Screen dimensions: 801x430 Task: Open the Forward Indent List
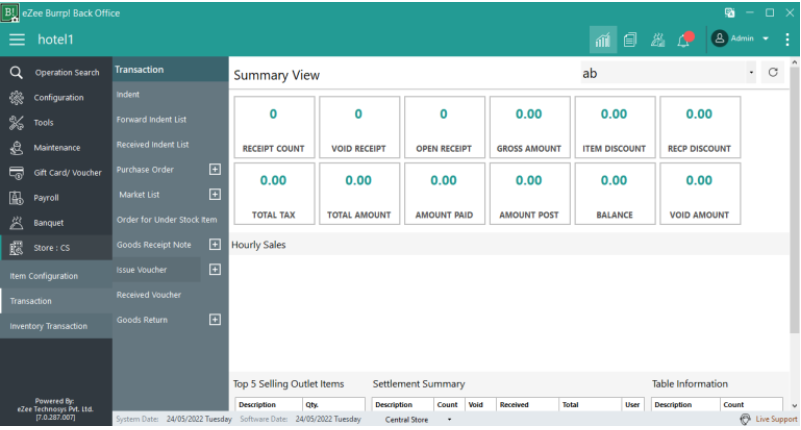152,119
